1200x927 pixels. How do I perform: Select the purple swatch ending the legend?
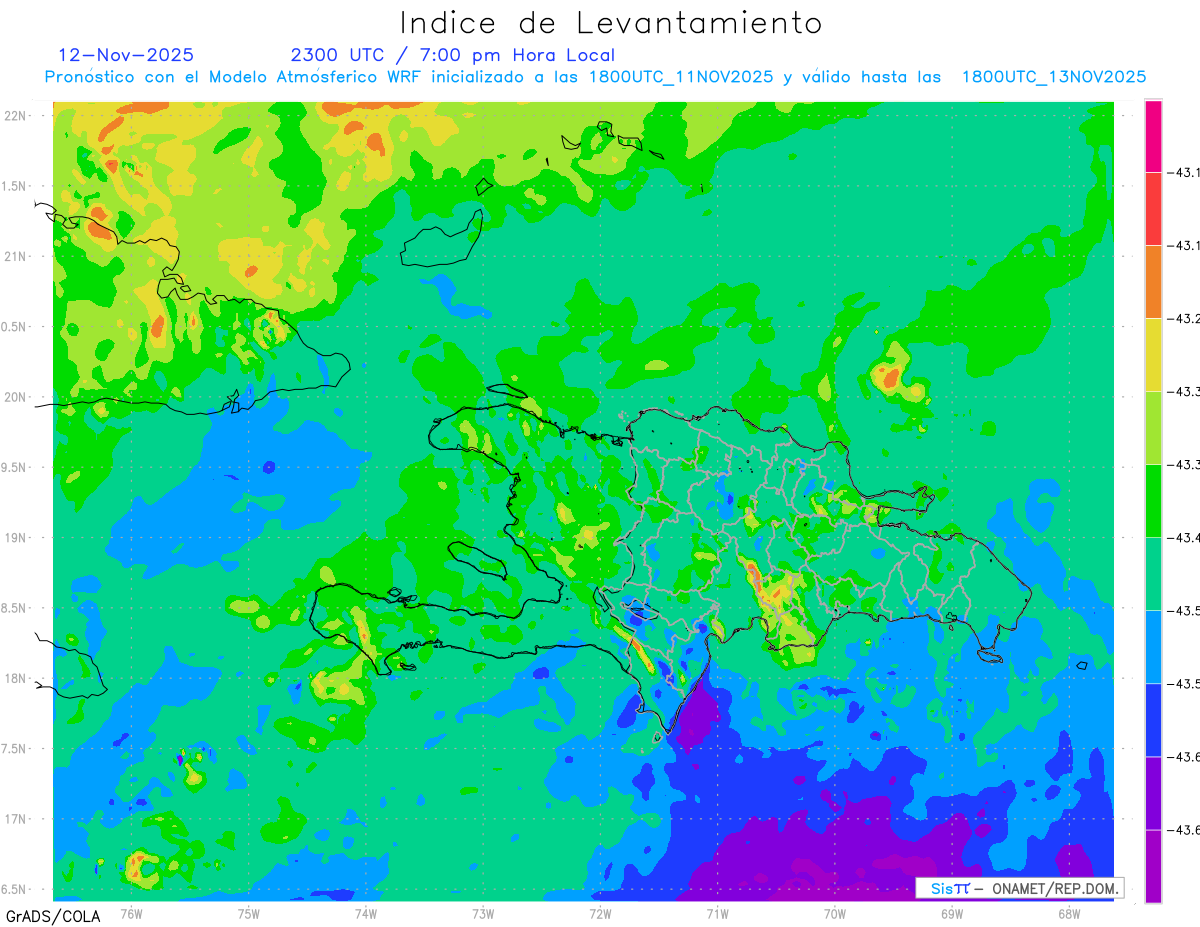1153,866
